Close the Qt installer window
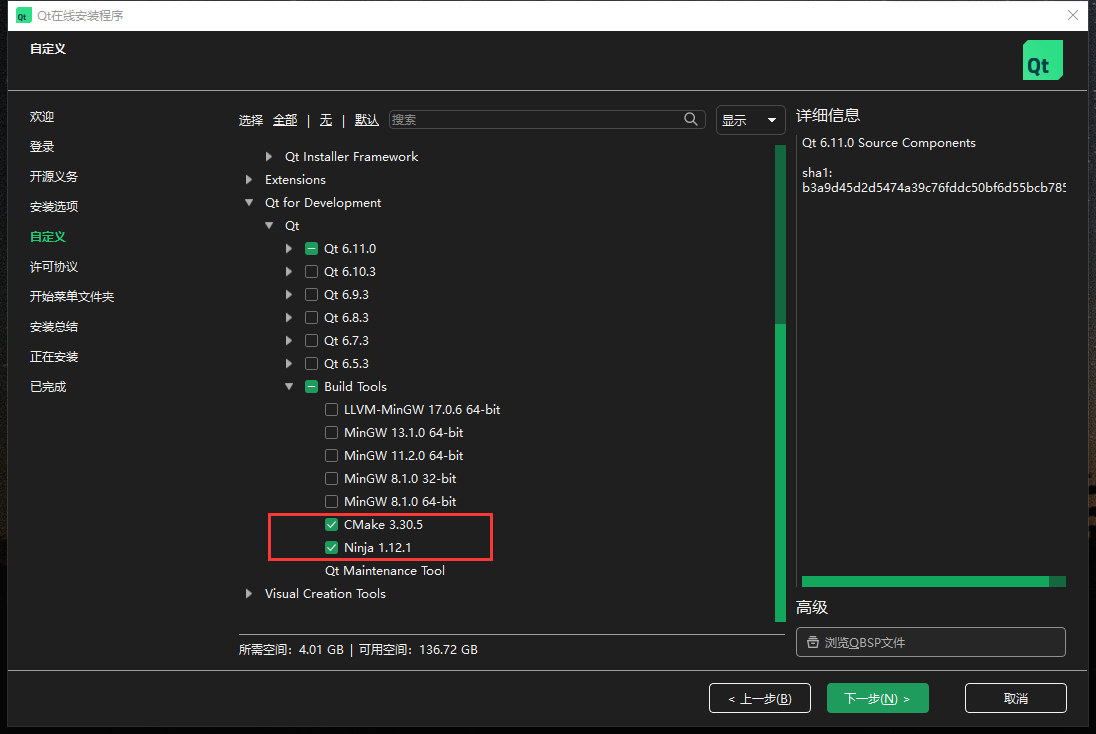The width and height of the screenshot is (1096, 734). [1073, 15]
